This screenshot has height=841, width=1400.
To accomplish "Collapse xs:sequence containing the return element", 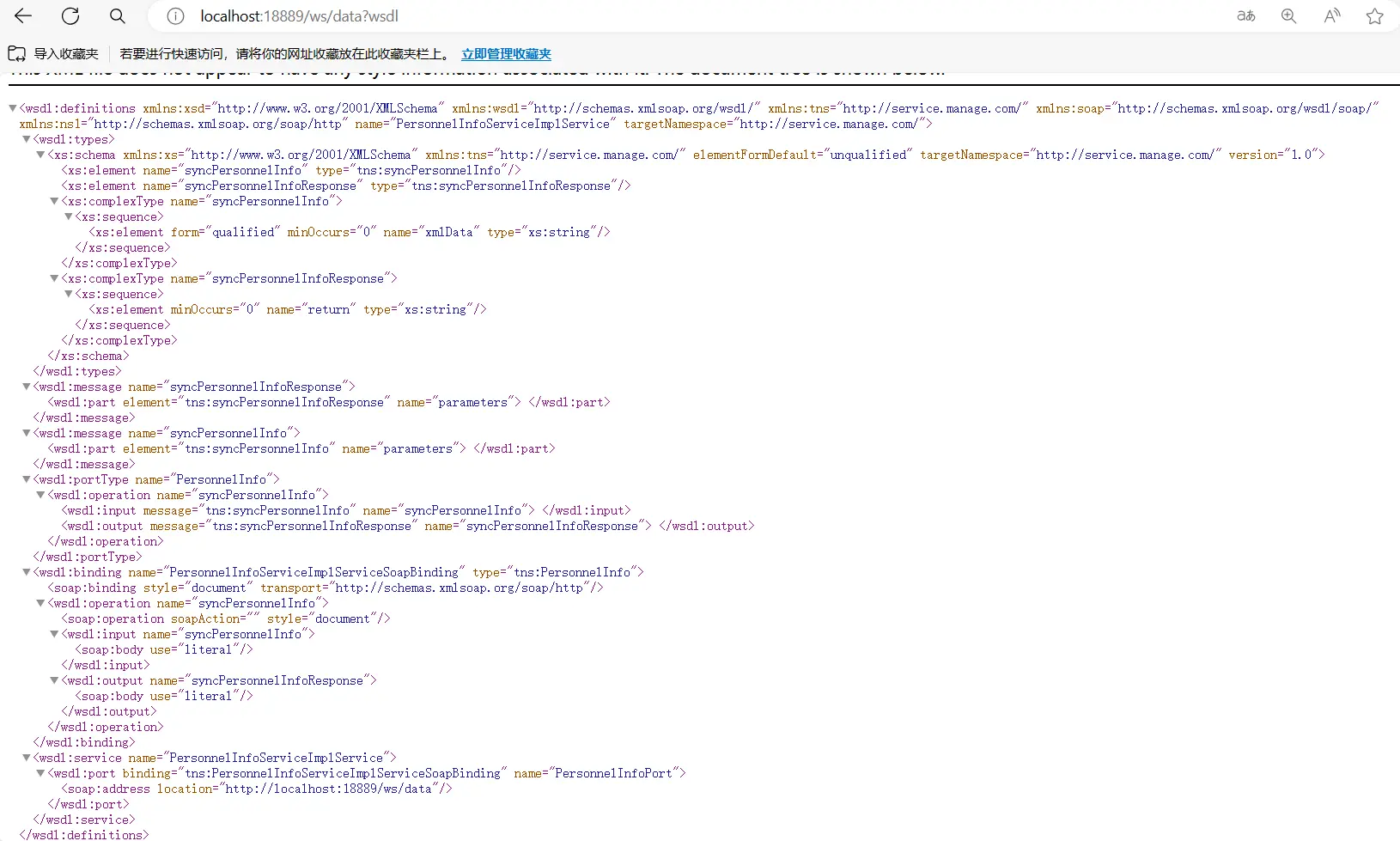I will point(68,294).
